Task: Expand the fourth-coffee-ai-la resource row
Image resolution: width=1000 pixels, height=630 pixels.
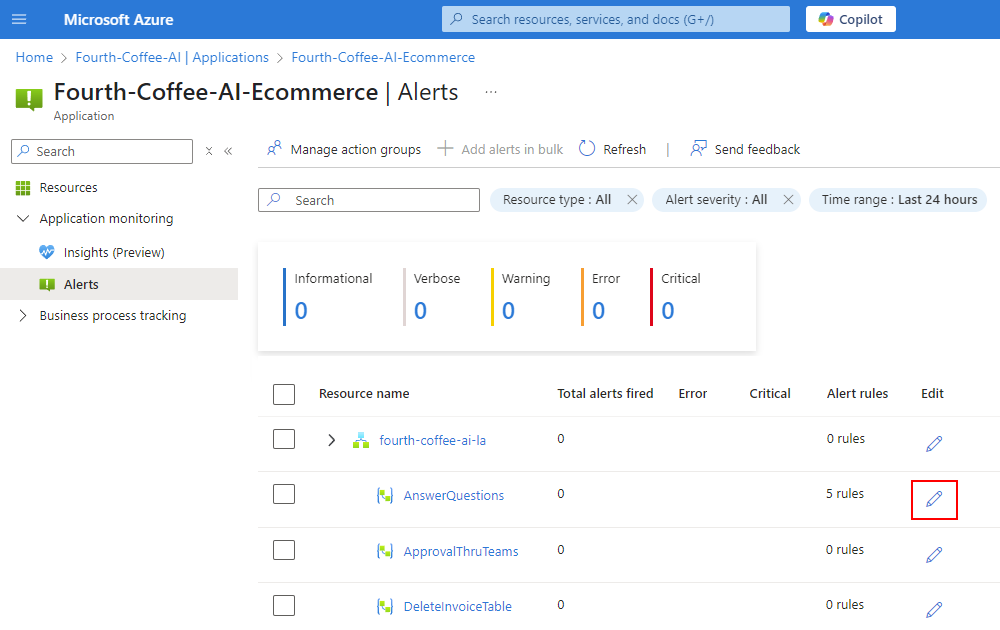Action: (332, 440)
